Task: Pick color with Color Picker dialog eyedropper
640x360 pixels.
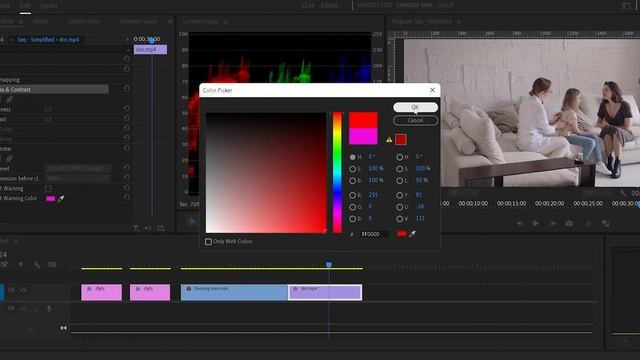Action: [413, 234]
